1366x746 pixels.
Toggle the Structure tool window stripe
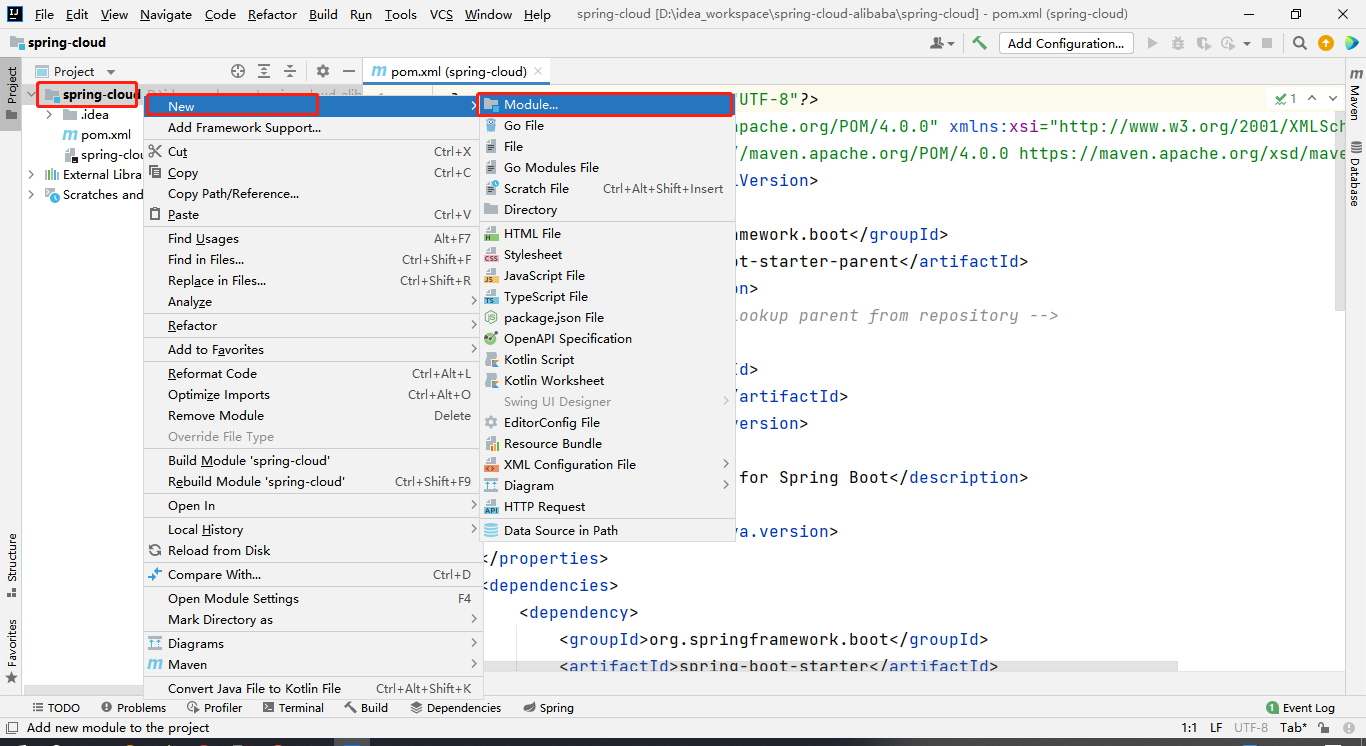pyautogui.click(x=11, y=565)
